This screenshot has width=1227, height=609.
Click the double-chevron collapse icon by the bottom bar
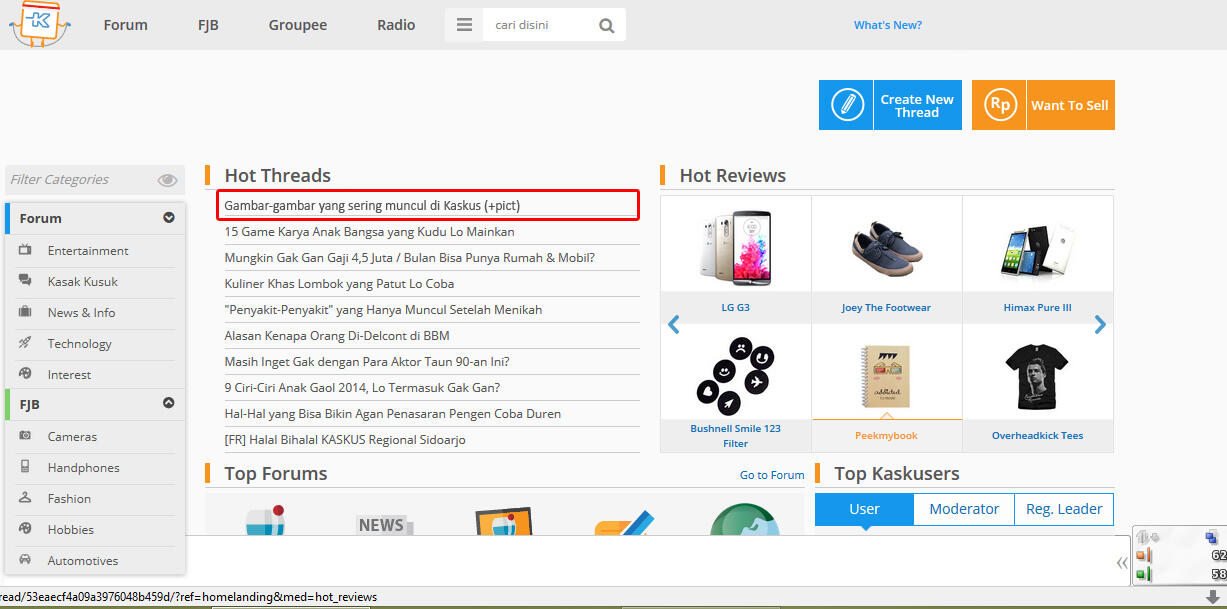tap(1122, 563)
